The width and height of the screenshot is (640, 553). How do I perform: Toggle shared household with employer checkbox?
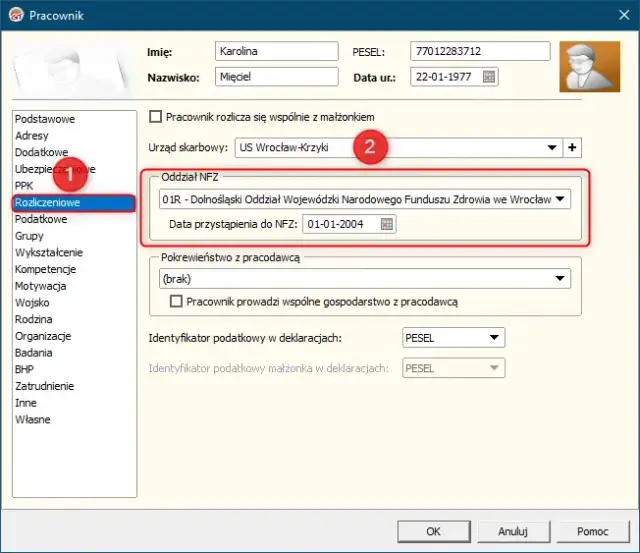click(x=177, y=301)
